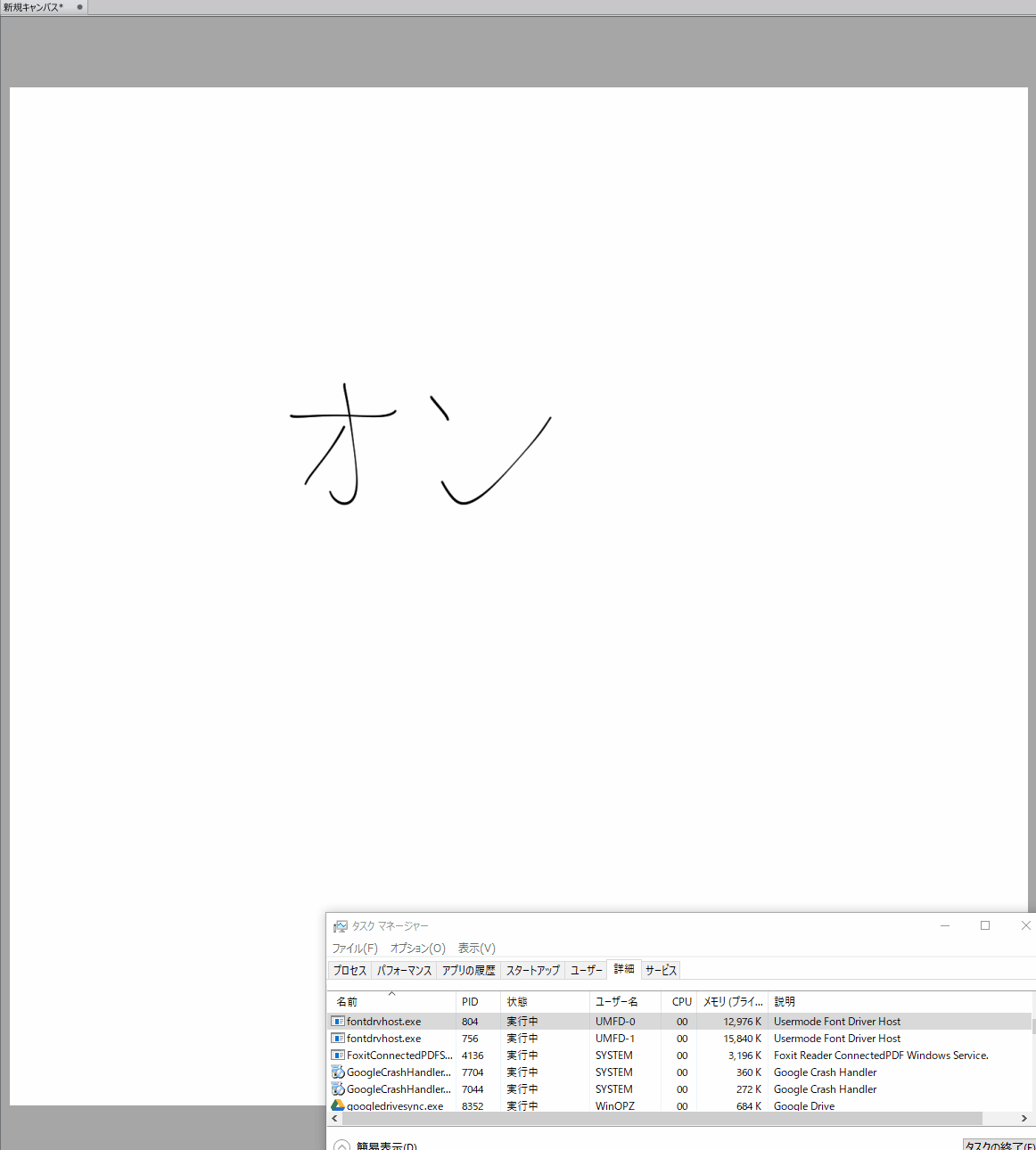The width and height of the screenshot is (1036, 1150).
Task: Switch to the パフォーマンス tab
Action: click(x=404, y=970)
